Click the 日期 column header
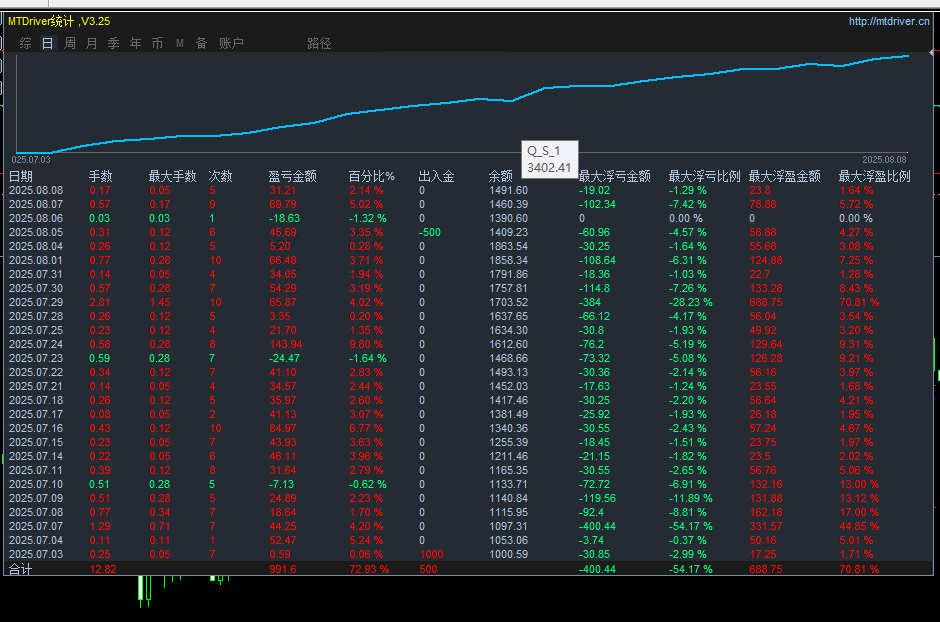 tap(21, 176)
